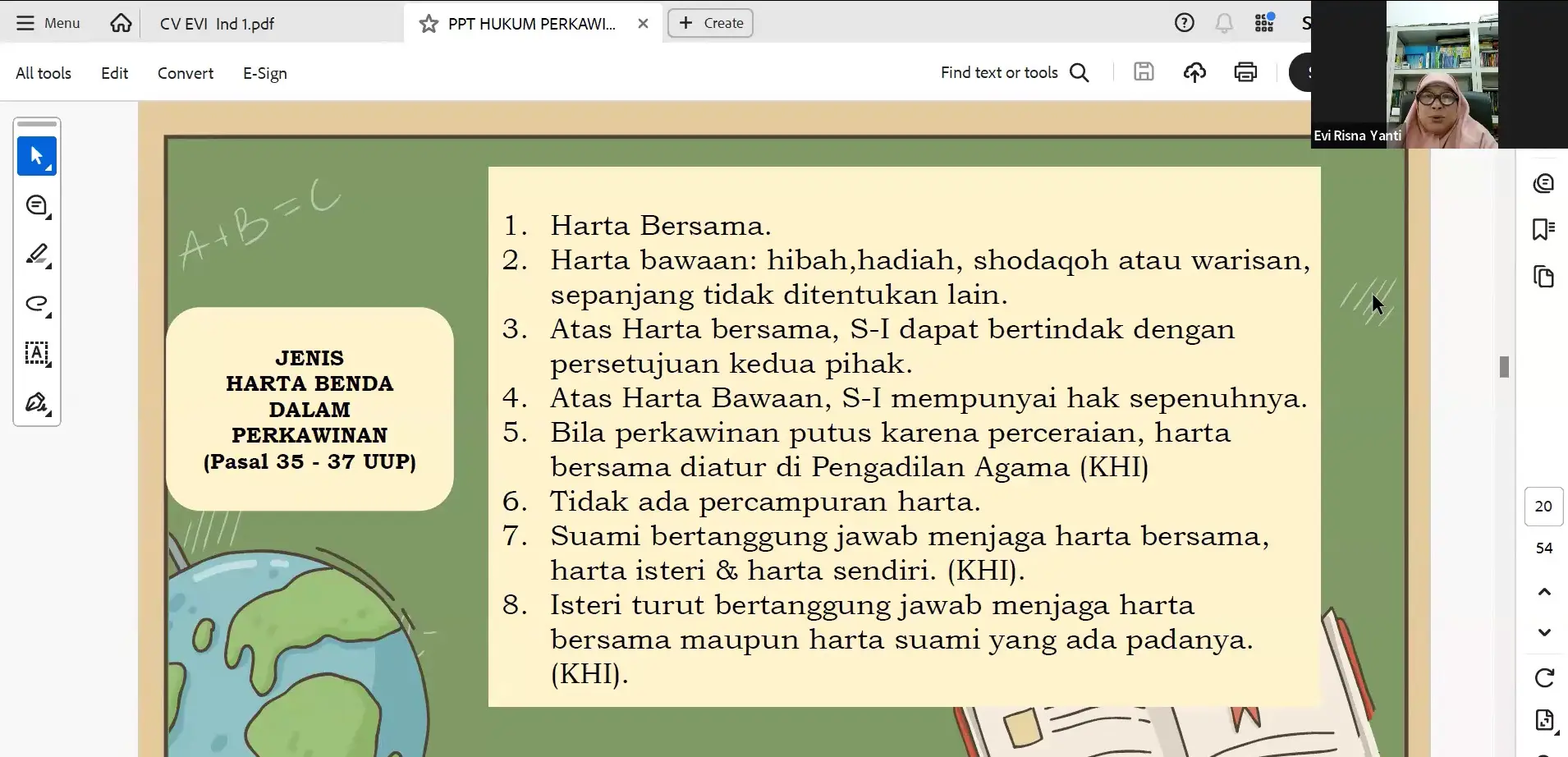Image resolution: width=1568 pixels, height=757 pixels.
Task: Click the print icon
Action: [1245, 72]
